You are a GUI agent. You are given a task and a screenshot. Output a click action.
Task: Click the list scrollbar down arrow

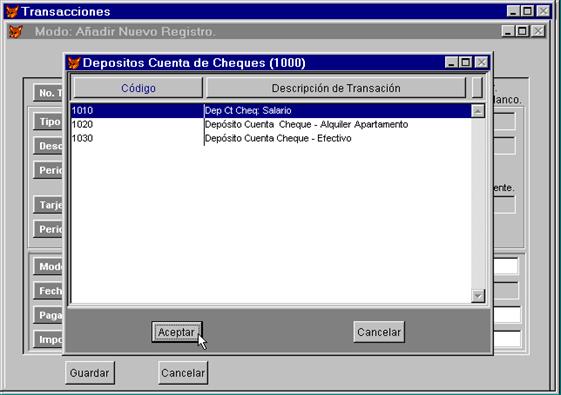coord(478,296)
